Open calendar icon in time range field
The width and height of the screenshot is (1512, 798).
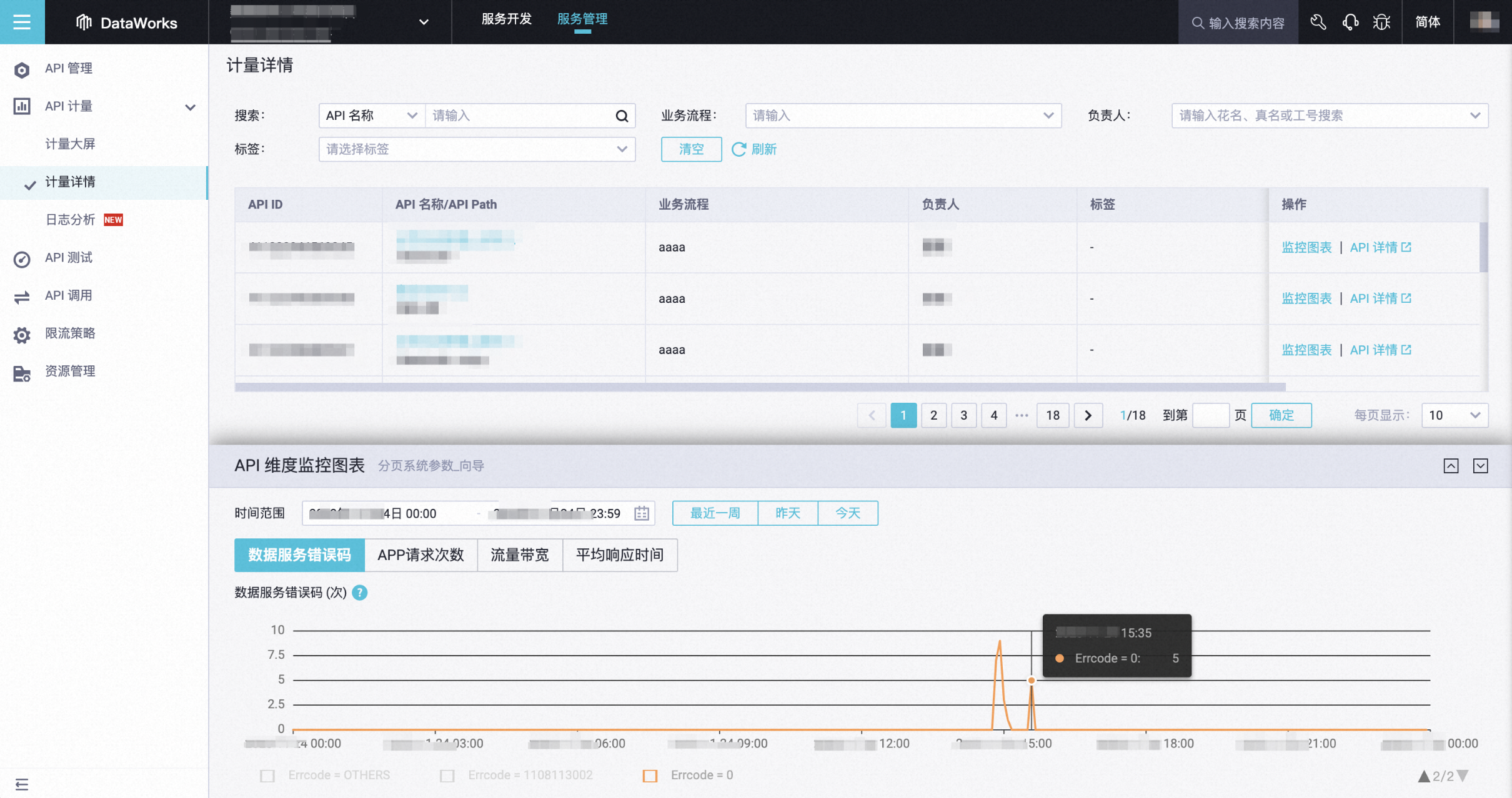click(x=642, y=513)
